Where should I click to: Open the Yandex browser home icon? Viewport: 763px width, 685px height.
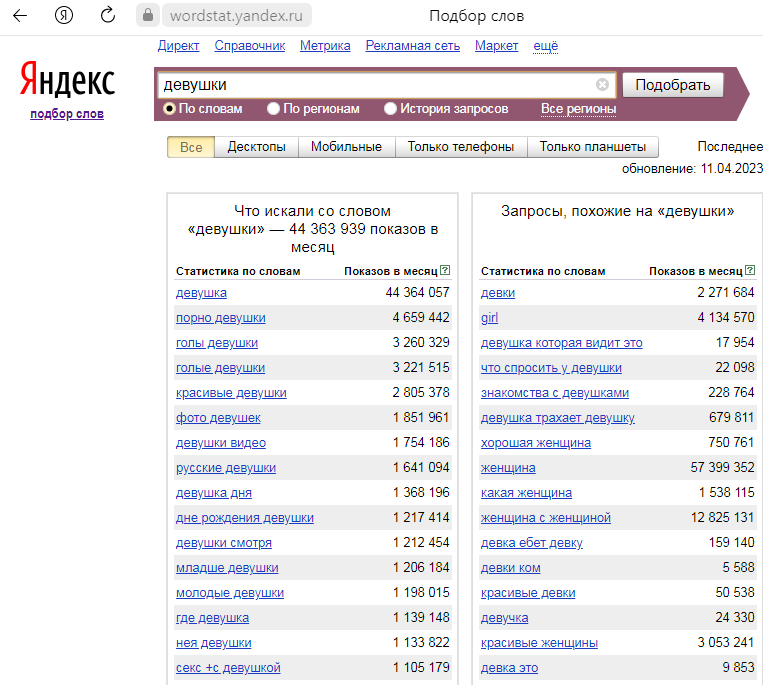point(64,16)
